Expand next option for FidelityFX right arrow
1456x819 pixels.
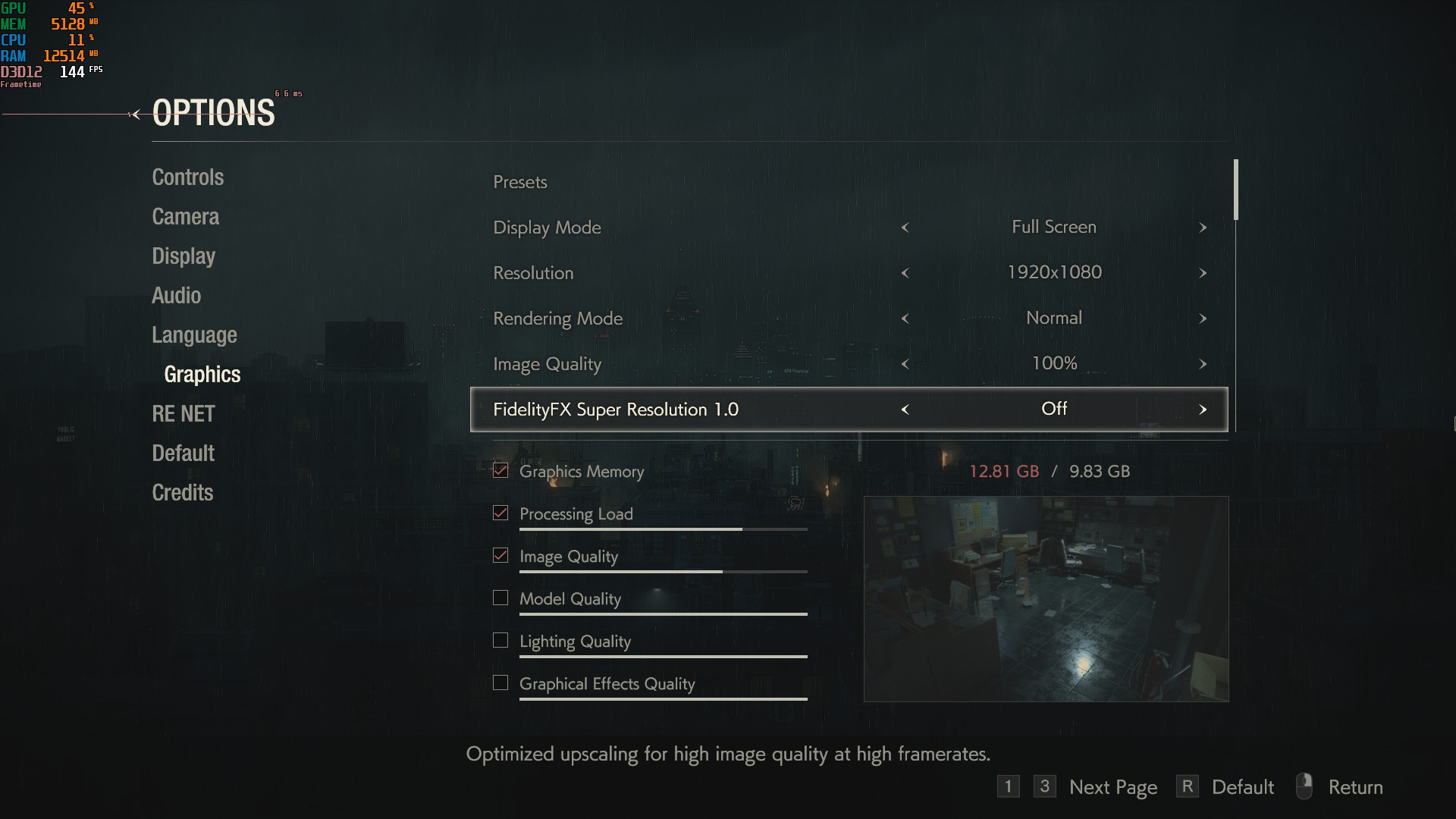1204,409
